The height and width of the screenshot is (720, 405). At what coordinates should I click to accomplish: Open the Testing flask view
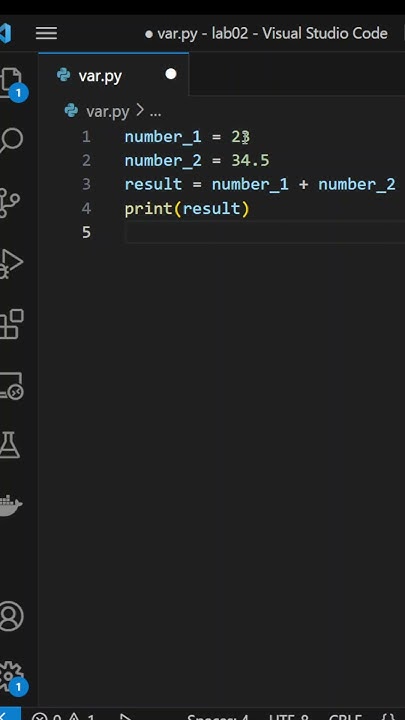click(x=9, y=444)
